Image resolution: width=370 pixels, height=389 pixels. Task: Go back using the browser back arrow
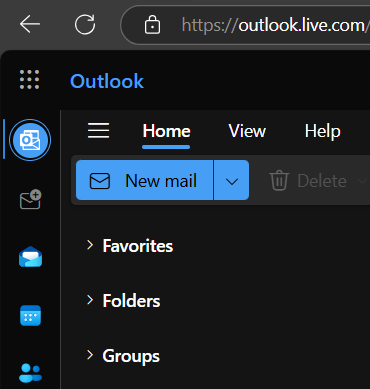tap(30, 24)
